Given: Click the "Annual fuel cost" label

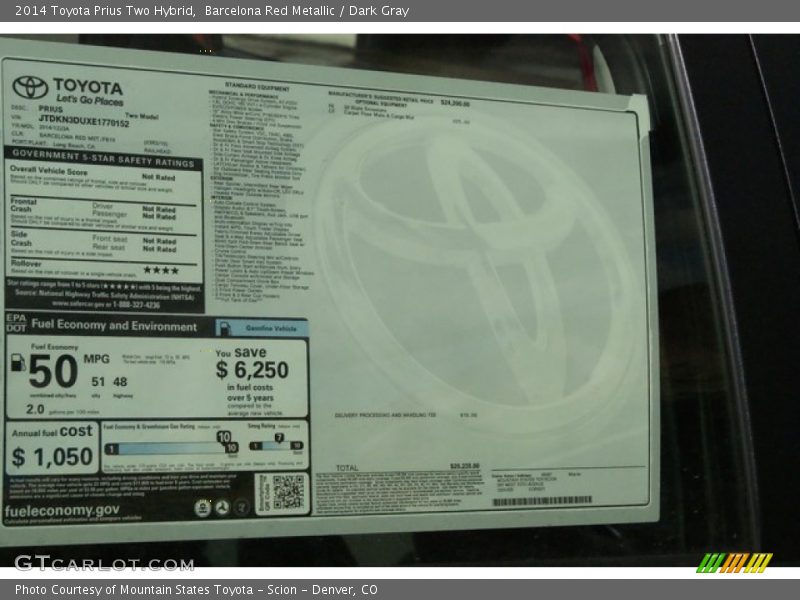Looking at the screenshot, I should click(x=53, y=432).
